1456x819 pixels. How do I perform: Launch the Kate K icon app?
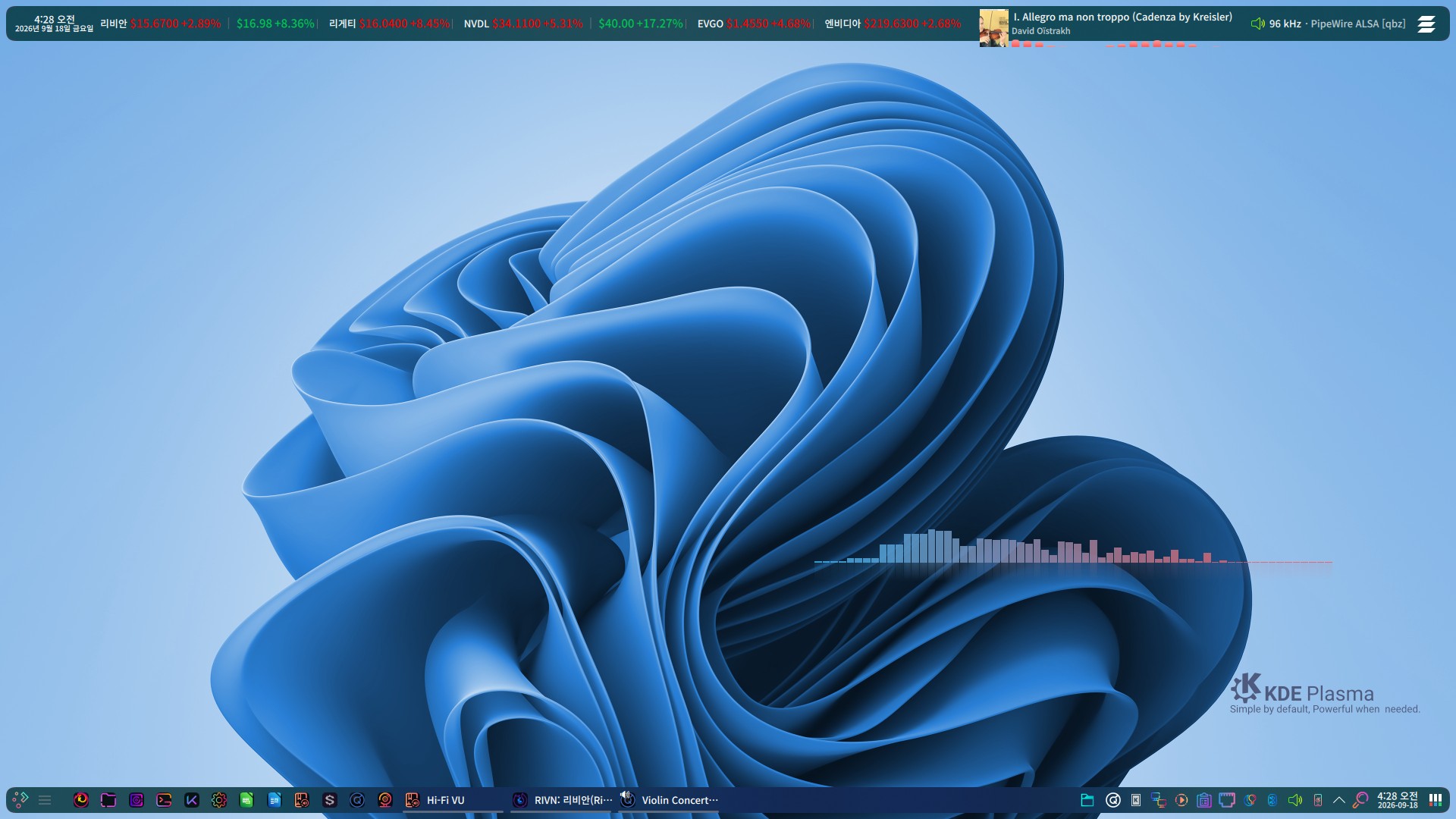pos(192,799)
